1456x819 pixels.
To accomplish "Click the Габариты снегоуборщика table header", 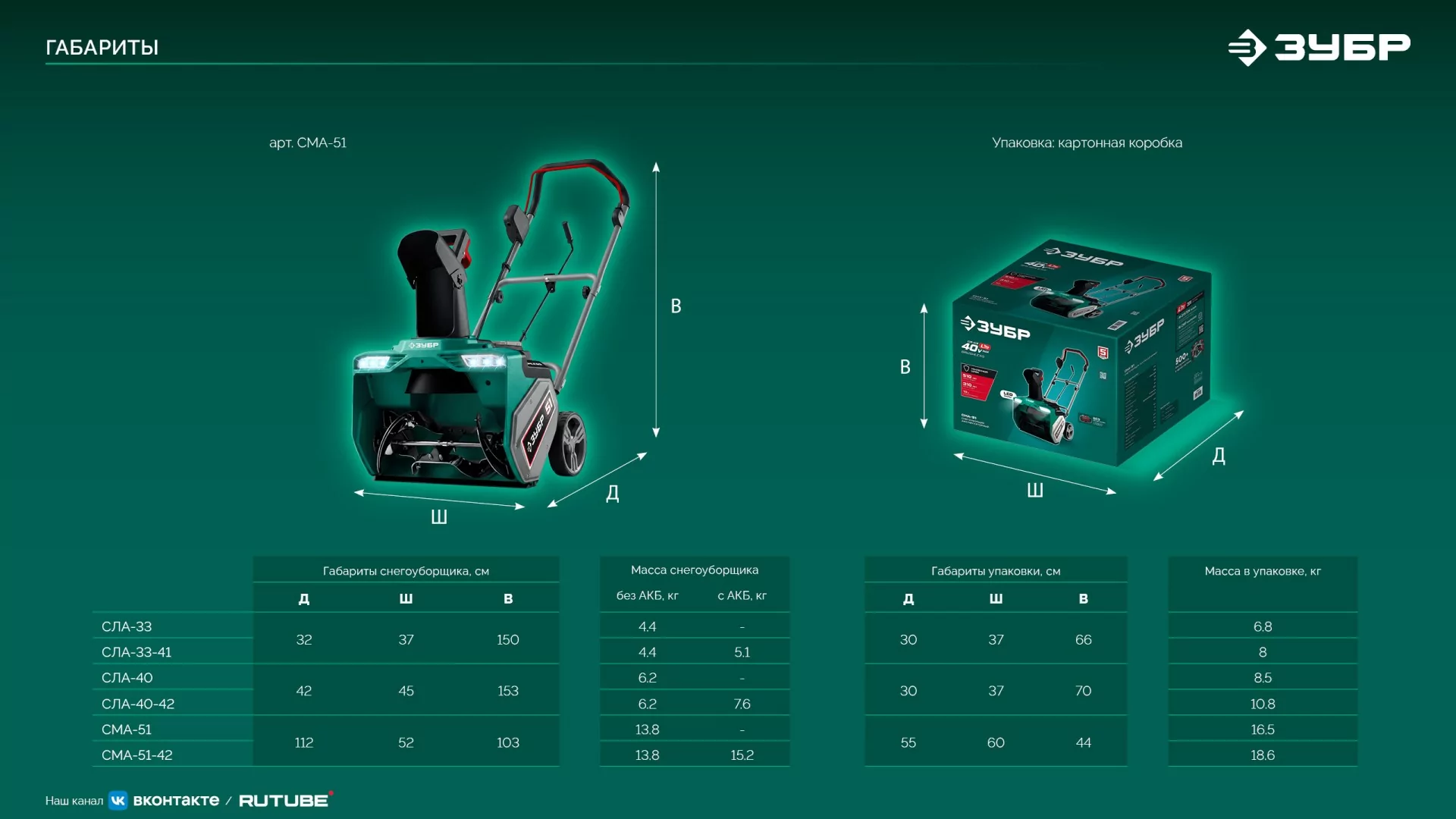I will [406, 571].
